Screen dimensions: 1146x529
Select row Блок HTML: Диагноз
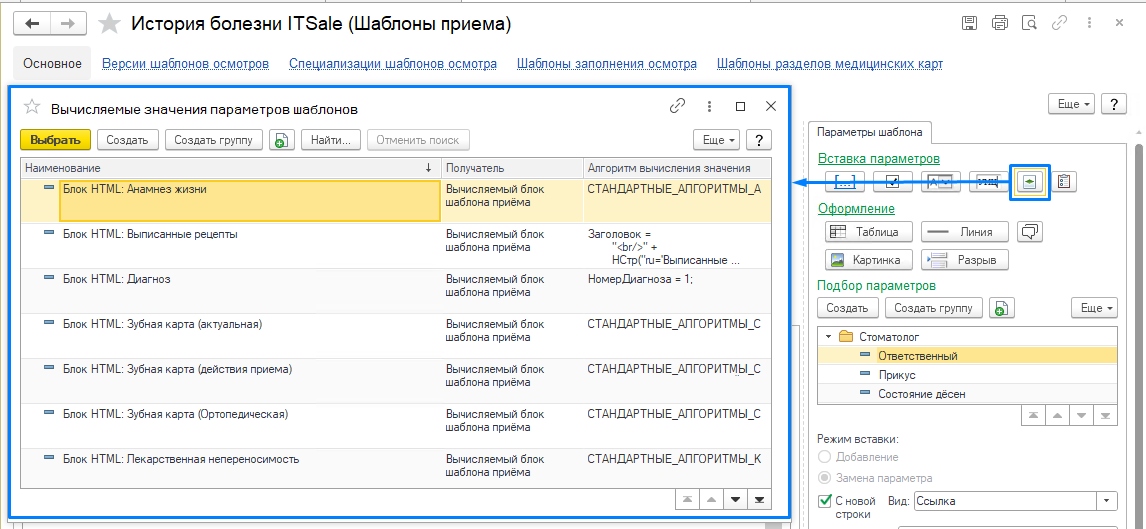395,291
